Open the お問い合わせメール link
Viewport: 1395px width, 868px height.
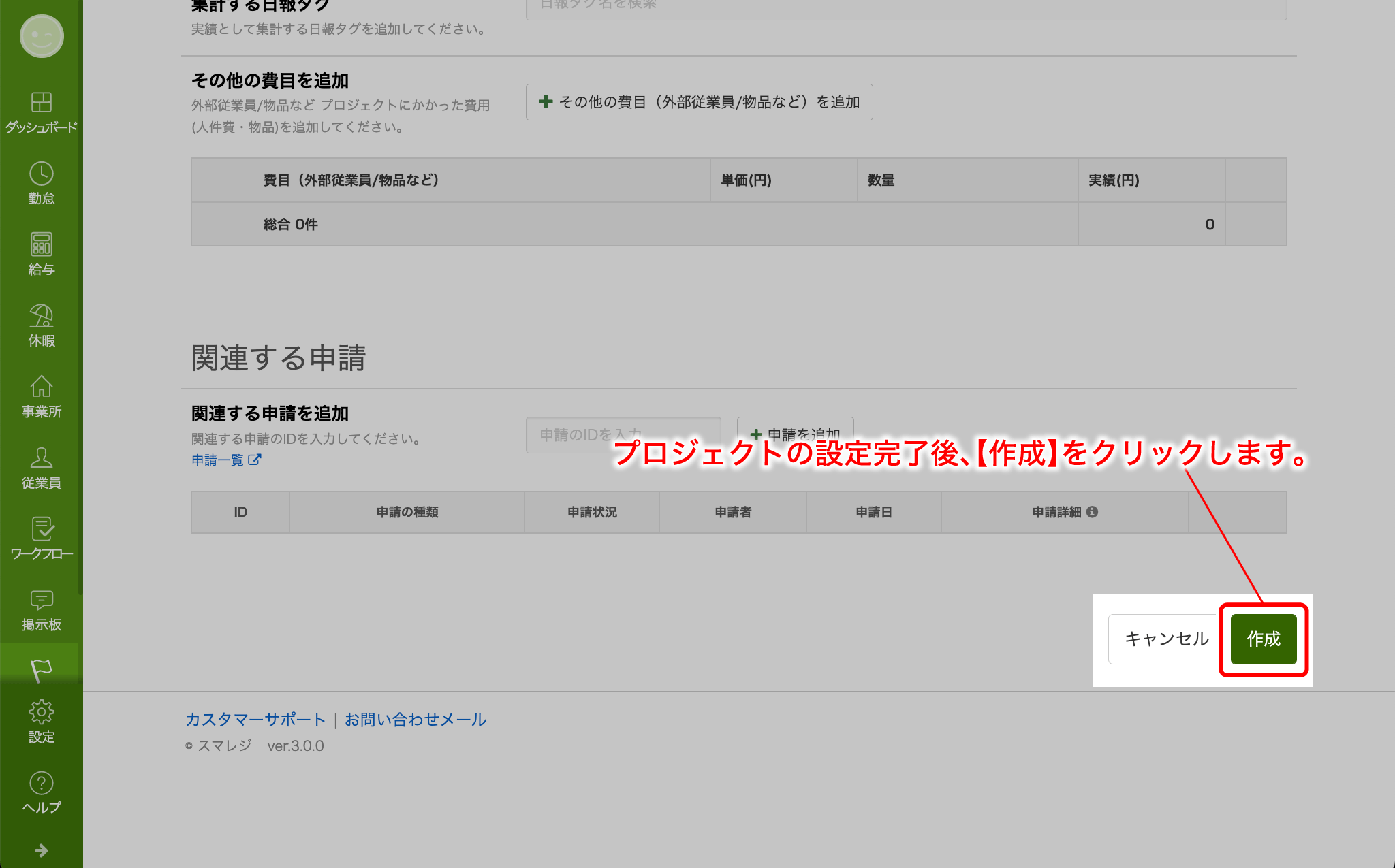(x=415, y=720)
